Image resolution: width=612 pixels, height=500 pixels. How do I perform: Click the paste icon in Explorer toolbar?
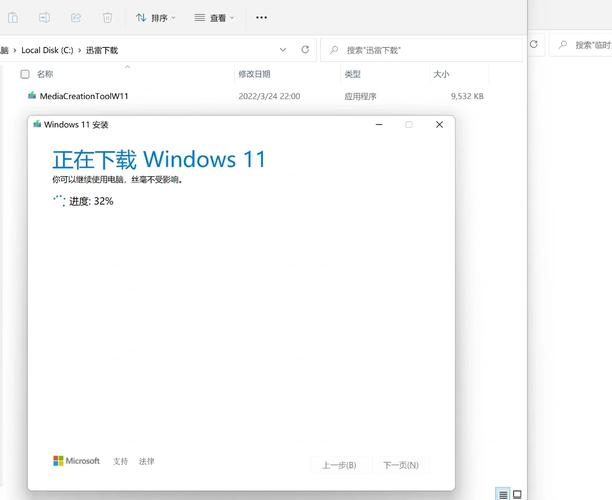(13, 18)
